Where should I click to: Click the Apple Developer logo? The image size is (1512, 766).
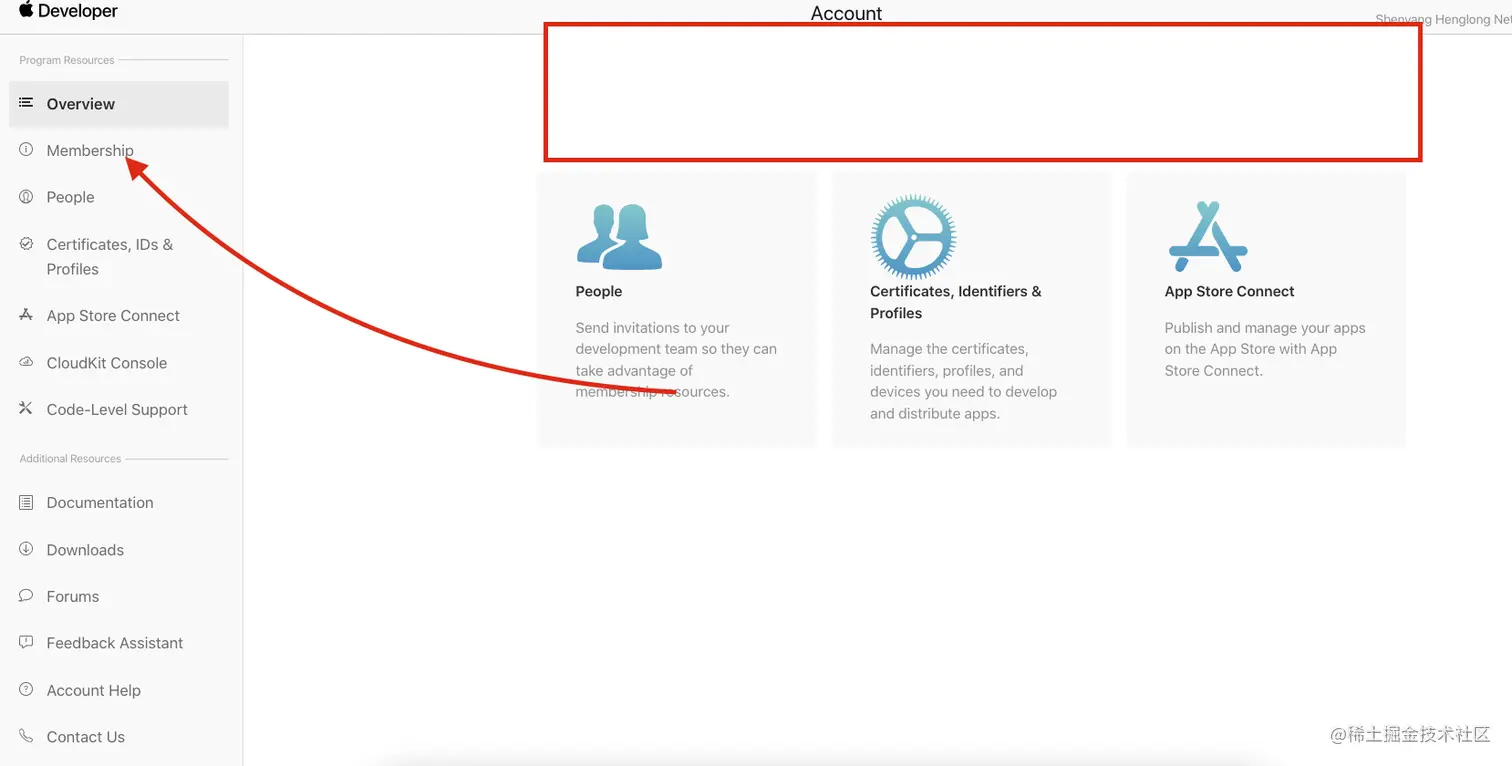(x=68, y=11)
